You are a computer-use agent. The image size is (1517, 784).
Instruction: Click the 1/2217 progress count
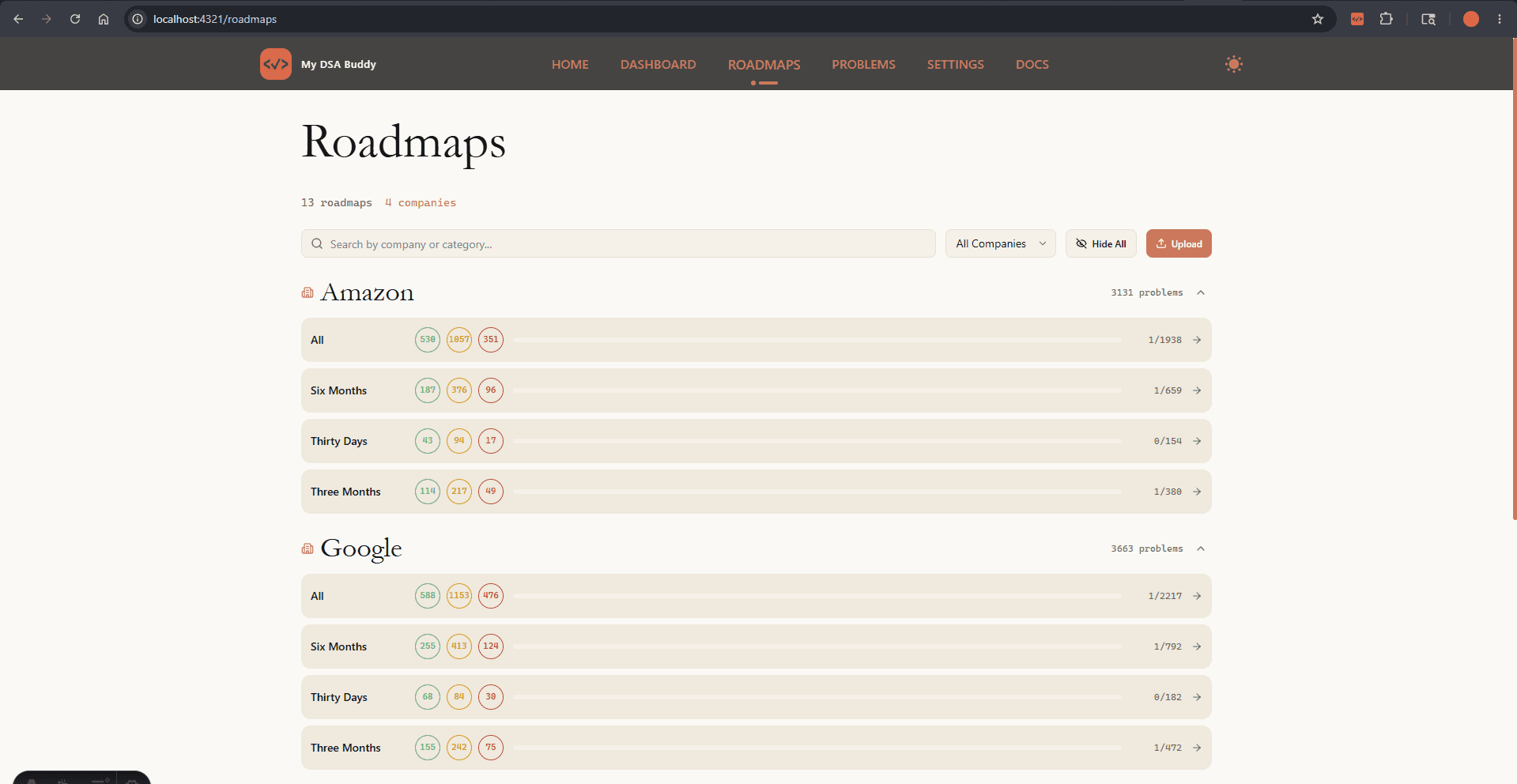(x=1165, y=596)
